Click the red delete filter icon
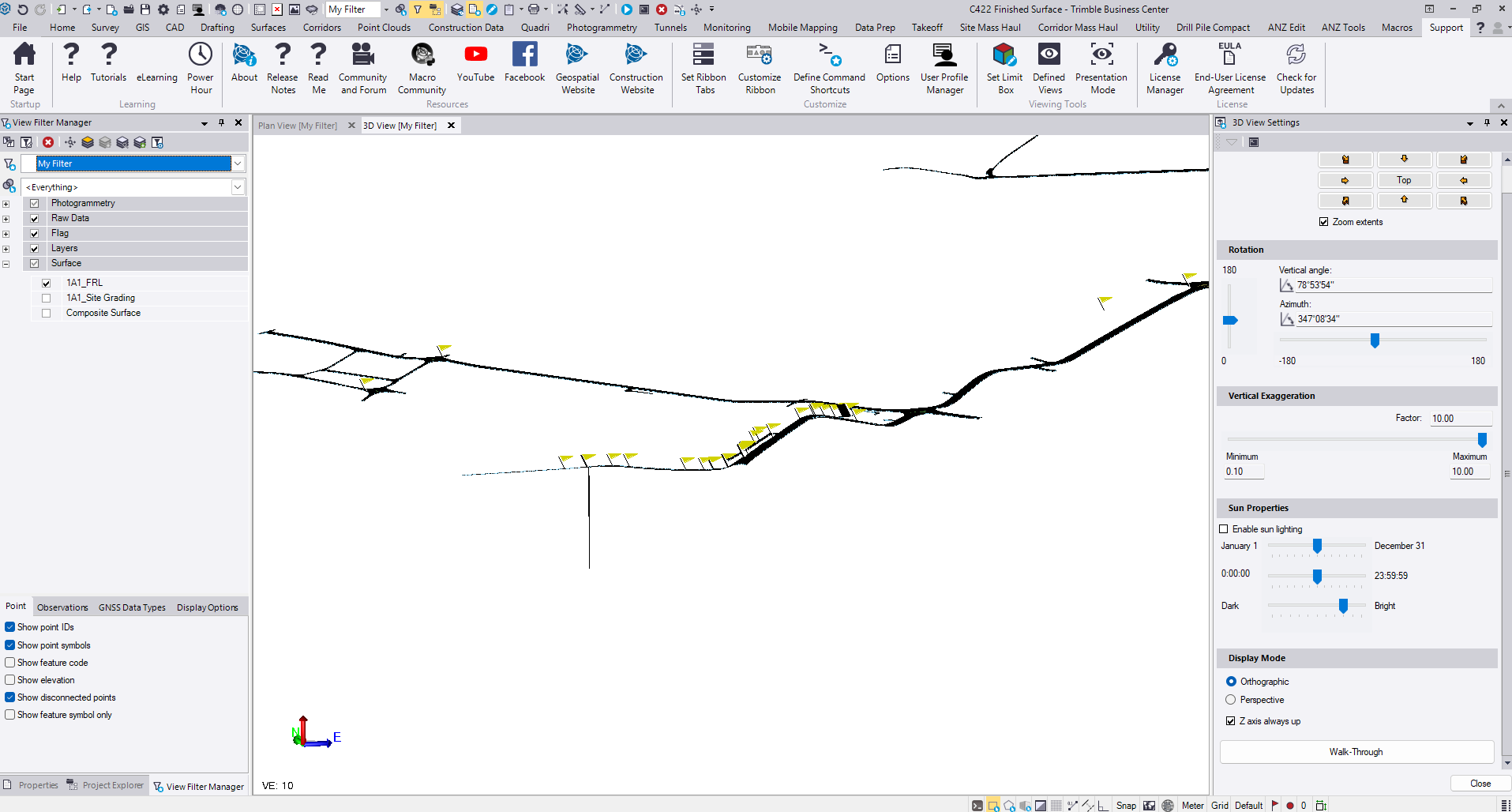 48,142
